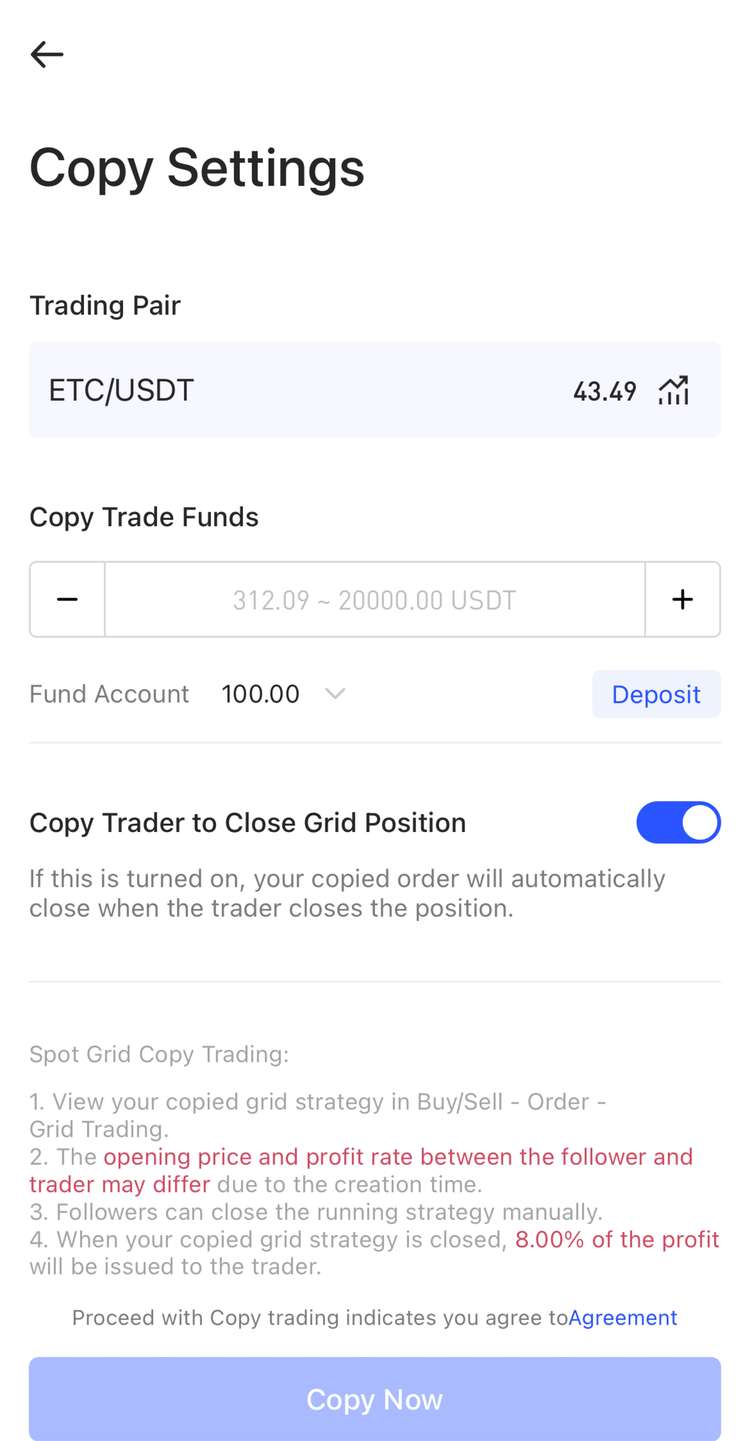
Task: Decrease copy trade funds with minus button
Action: [67, 599]
